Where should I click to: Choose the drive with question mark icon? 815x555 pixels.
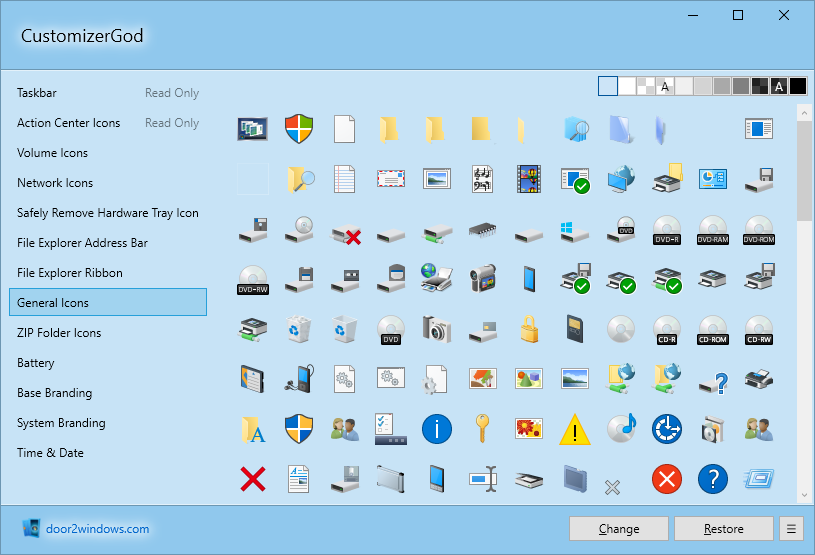714,382
